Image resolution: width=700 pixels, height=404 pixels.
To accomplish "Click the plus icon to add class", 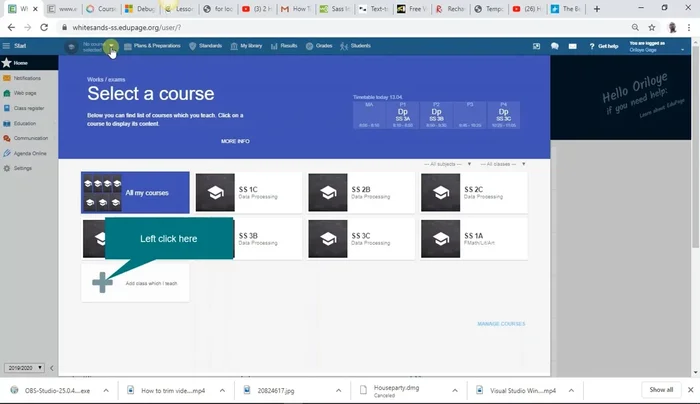I will (102, 282).
